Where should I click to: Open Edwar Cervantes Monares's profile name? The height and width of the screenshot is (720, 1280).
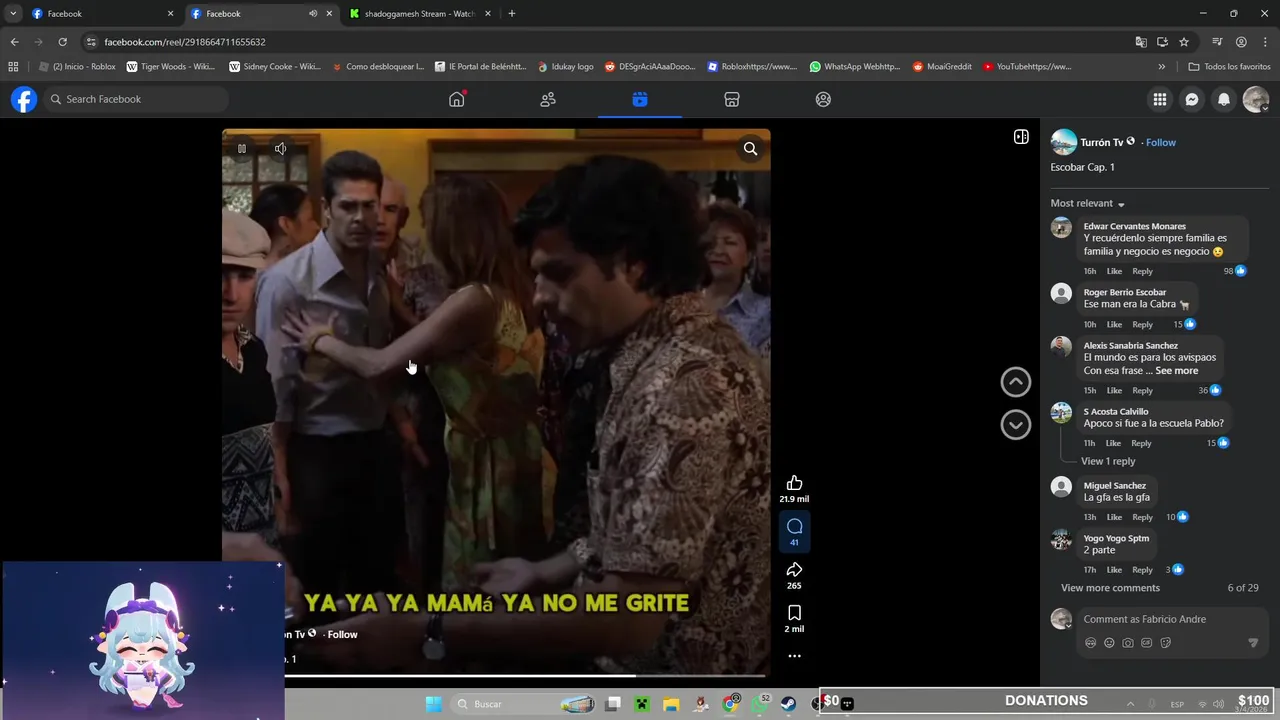point(1135,226)
